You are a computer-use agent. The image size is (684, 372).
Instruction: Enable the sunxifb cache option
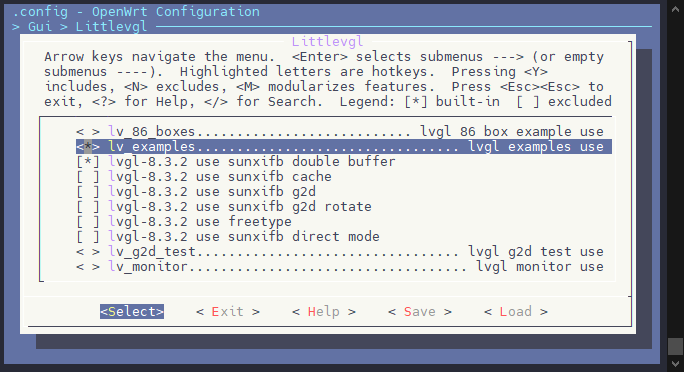pyautogui.click(x=88, y=177)
